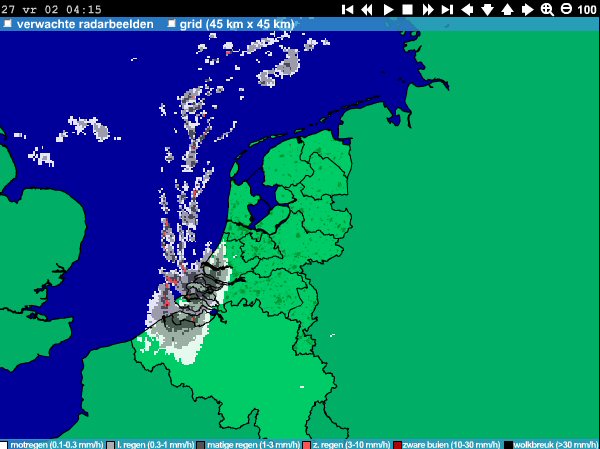Click the 'zware buien (10-30 mm/h)' legend text
This screenshot has height=449, width=600.
click(452, 445)
